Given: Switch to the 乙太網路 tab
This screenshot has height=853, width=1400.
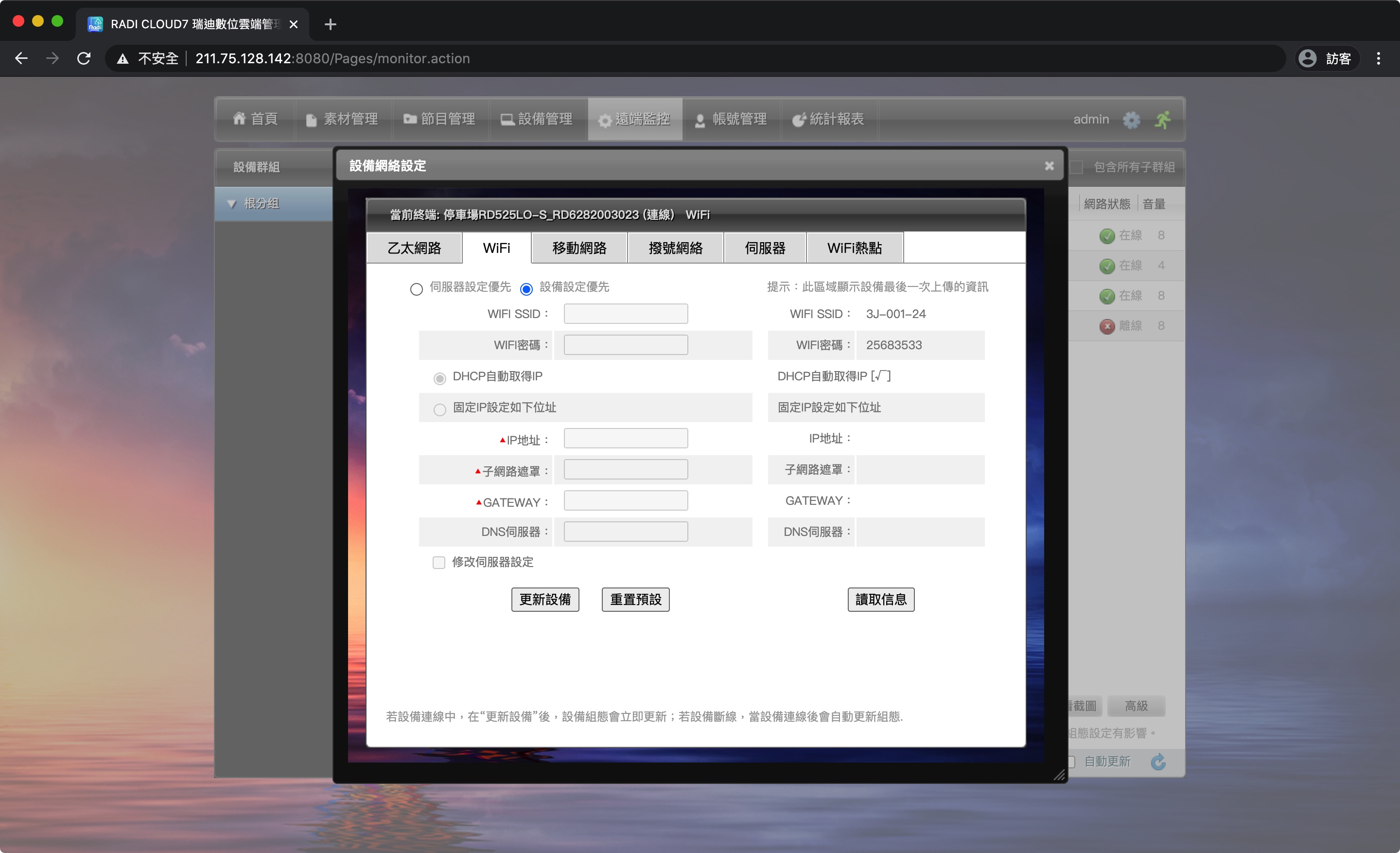Looking at the screenshot, I should [x=414, y=248].
